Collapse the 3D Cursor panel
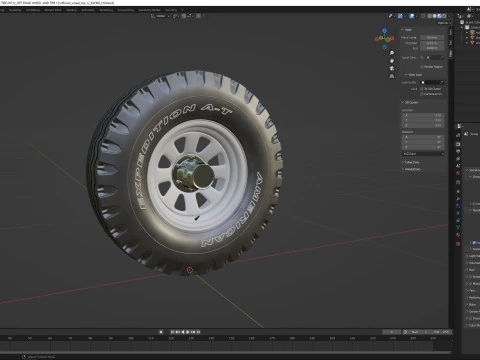This screenshot has height=360, width=480. tap(410, 102)
